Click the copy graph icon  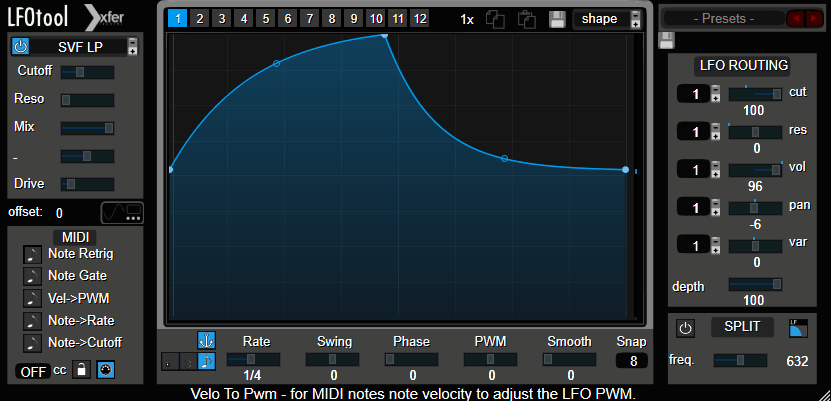(495, 20)
